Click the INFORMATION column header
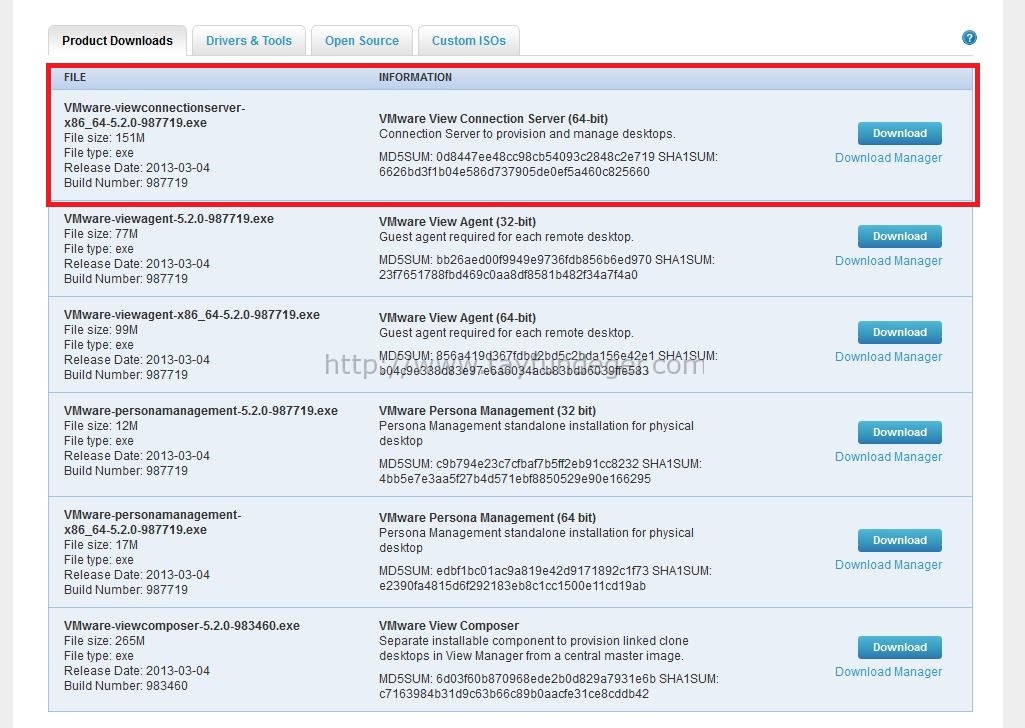The height and width of the screenshot is (728, 1025). [x=415, y=77]
